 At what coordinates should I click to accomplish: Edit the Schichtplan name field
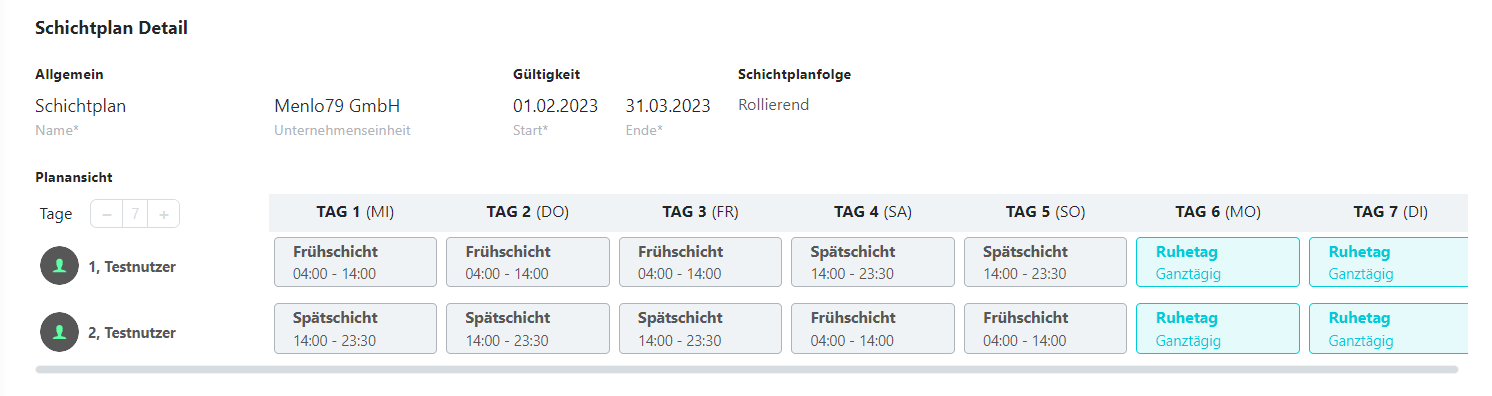point(81,106)
